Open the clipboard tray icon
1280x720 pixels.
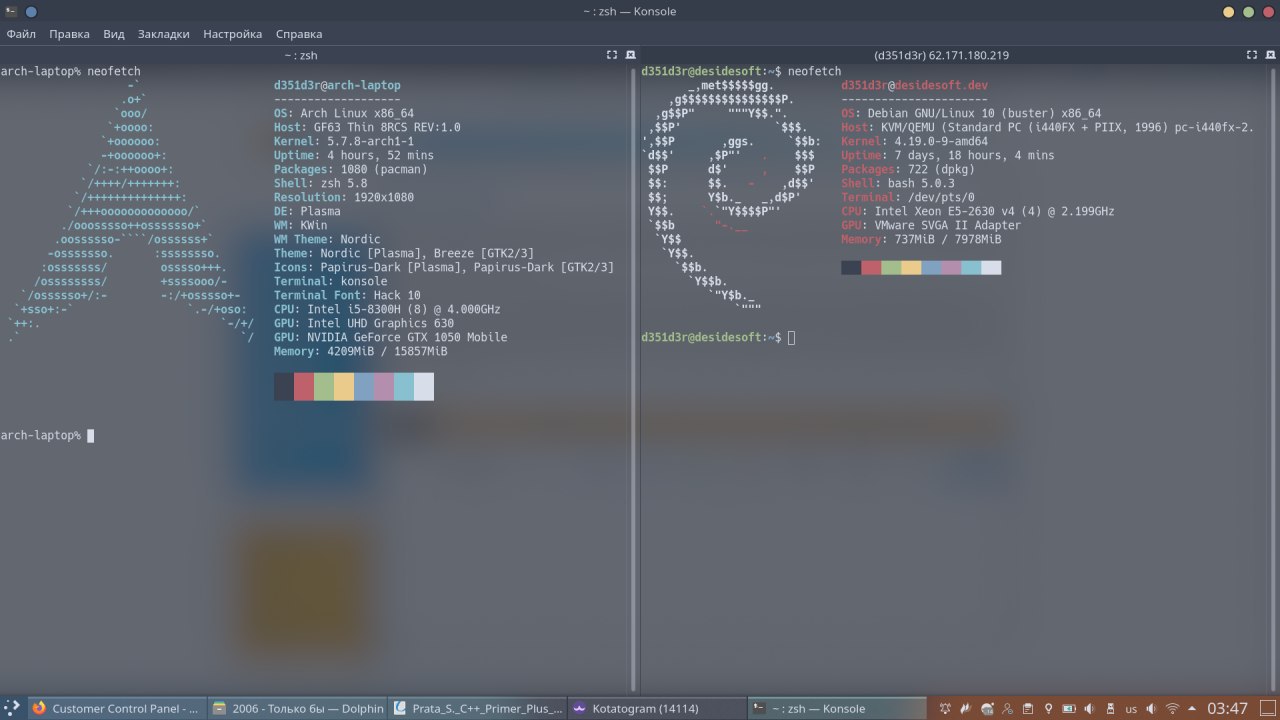pos(1028,708)
